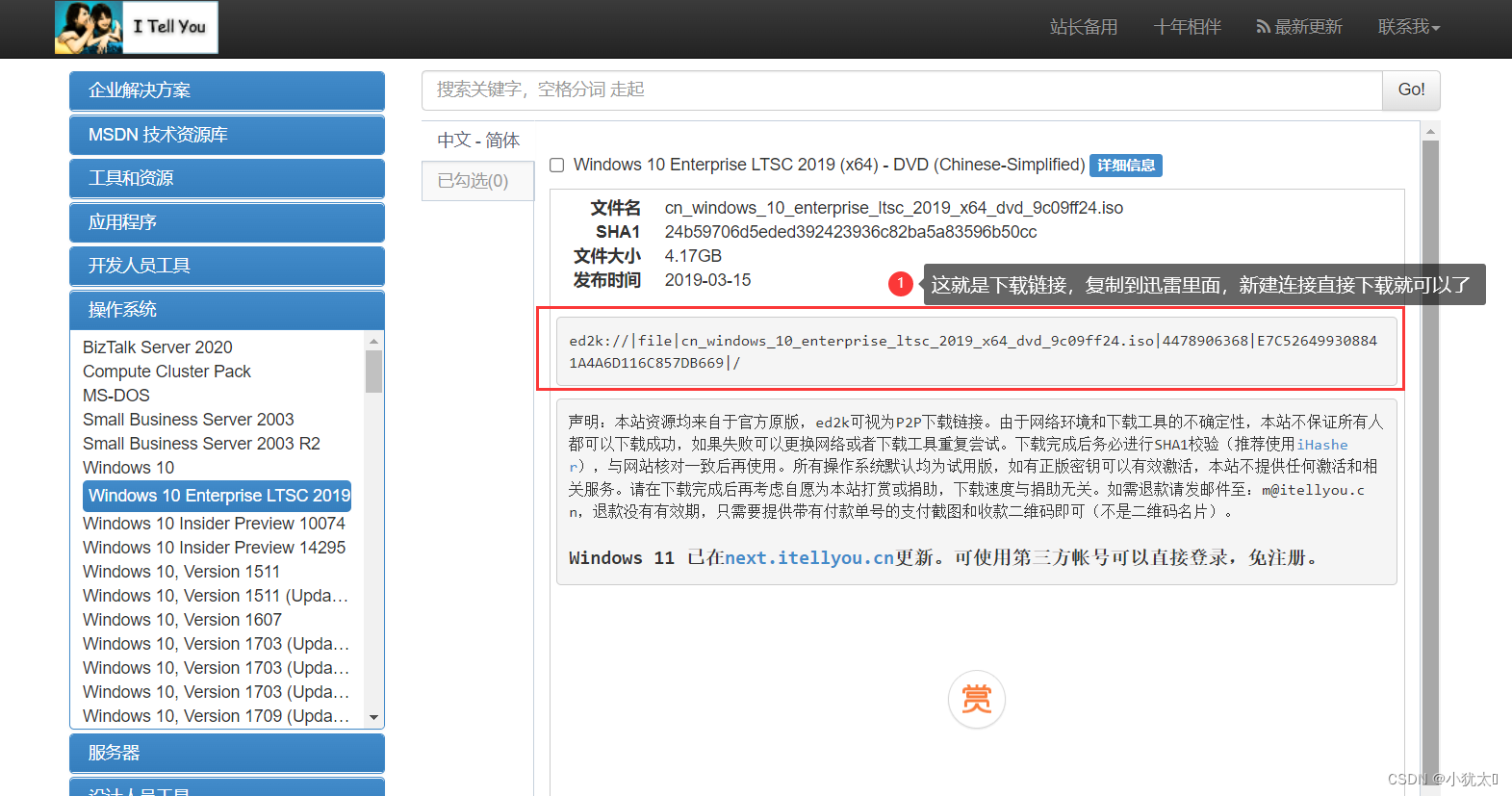Viewport: 1512px width, 796px height.
Task: Click the 详细信息 details button
Action: click(x=1126, y=166)
